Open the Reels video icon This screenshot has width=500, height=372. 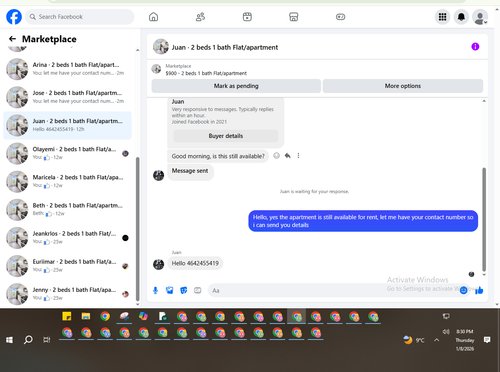pos(247,17)
